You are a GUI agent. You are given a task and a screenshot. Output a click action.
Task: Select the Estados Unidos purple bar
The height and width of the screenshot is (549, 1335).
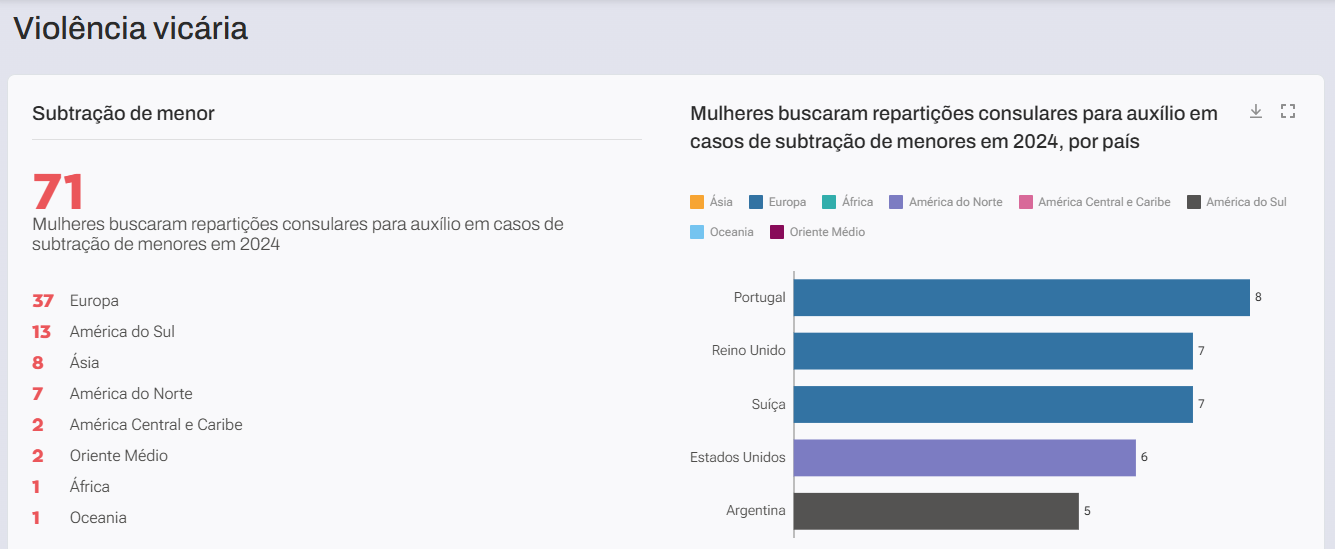pyautogui.click(x=965, y=457)
